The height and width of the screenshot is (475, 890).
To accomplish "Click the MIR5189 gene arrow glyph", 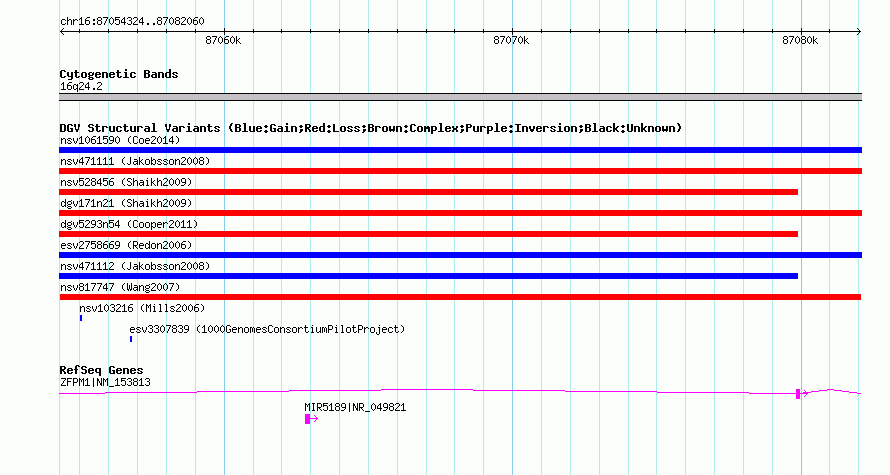I will (311, 419).
